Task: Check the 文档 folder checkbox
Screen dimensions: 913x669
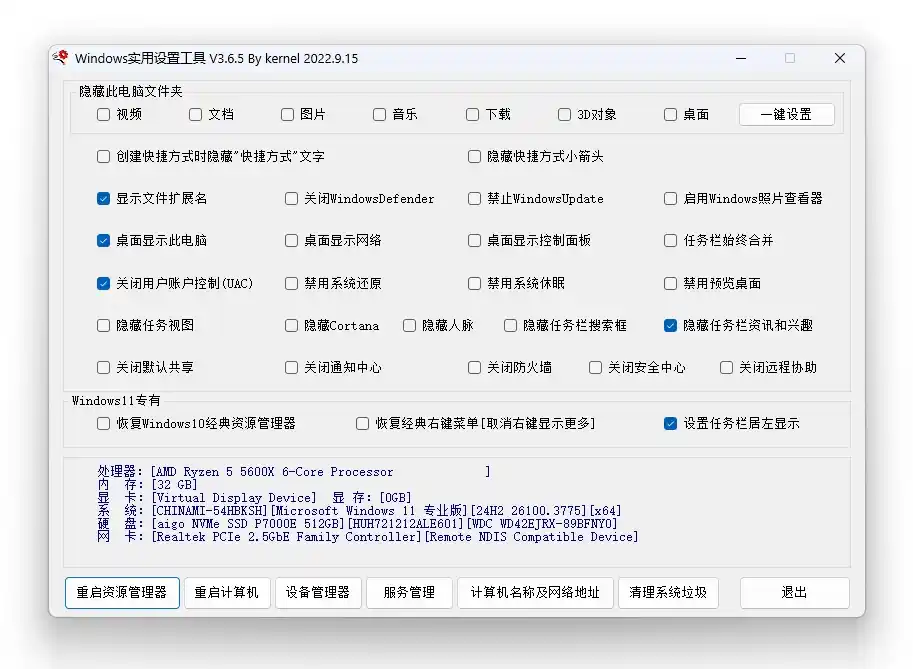Action: (196, 115)
